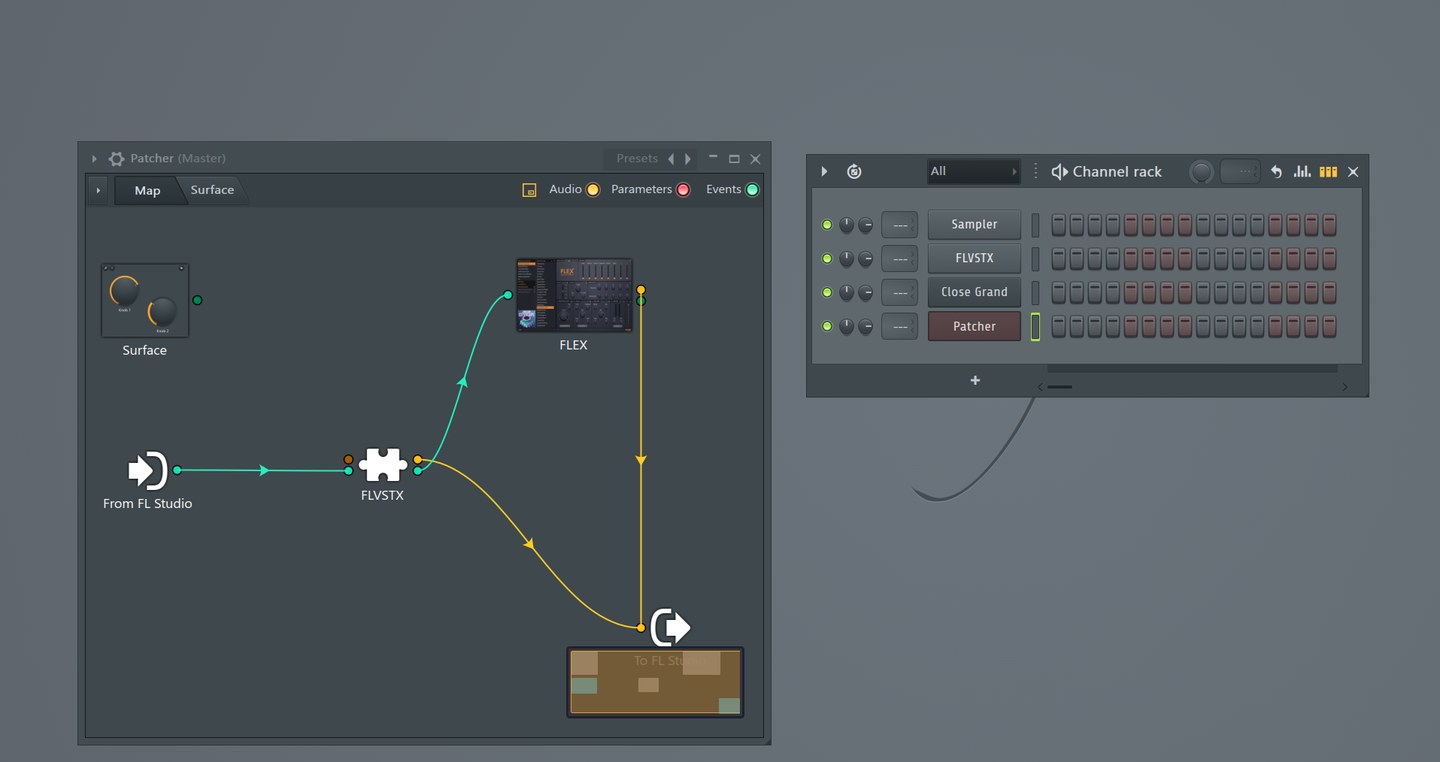Expand the Patcher toolbar menu arrow beside Map
The width and height of the screenshot is (1440, 762).
[98, 190]
